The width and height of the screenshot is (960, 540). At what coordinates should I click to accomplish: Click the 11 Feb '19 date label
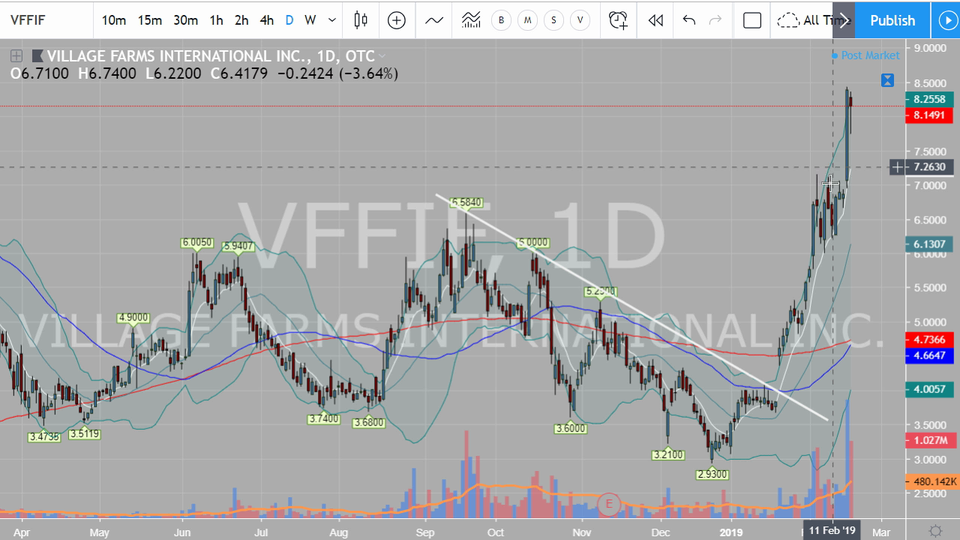click(x=832, y=530)
